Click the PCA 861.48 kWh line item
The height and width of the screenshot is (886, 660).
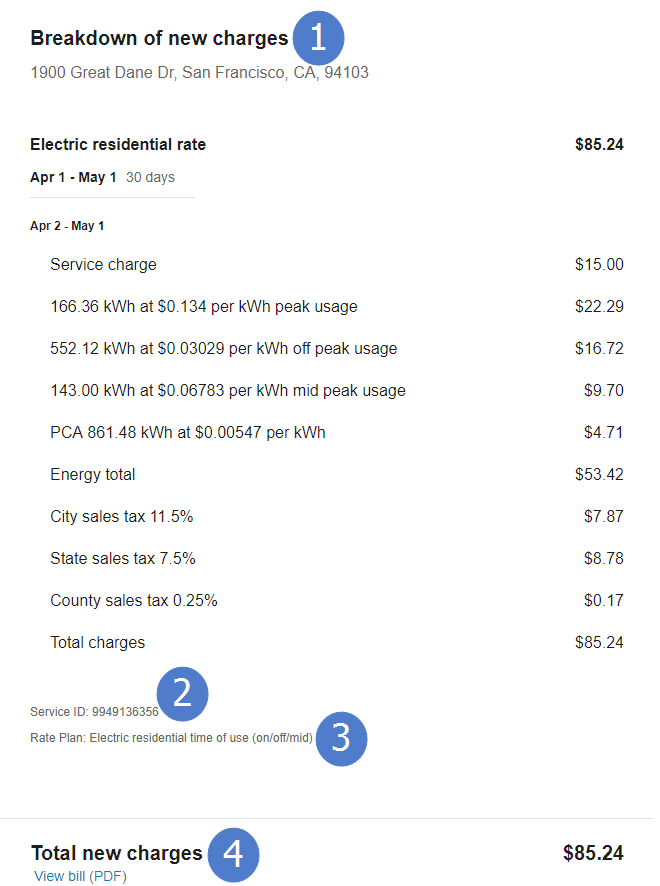tap(187, 433)
